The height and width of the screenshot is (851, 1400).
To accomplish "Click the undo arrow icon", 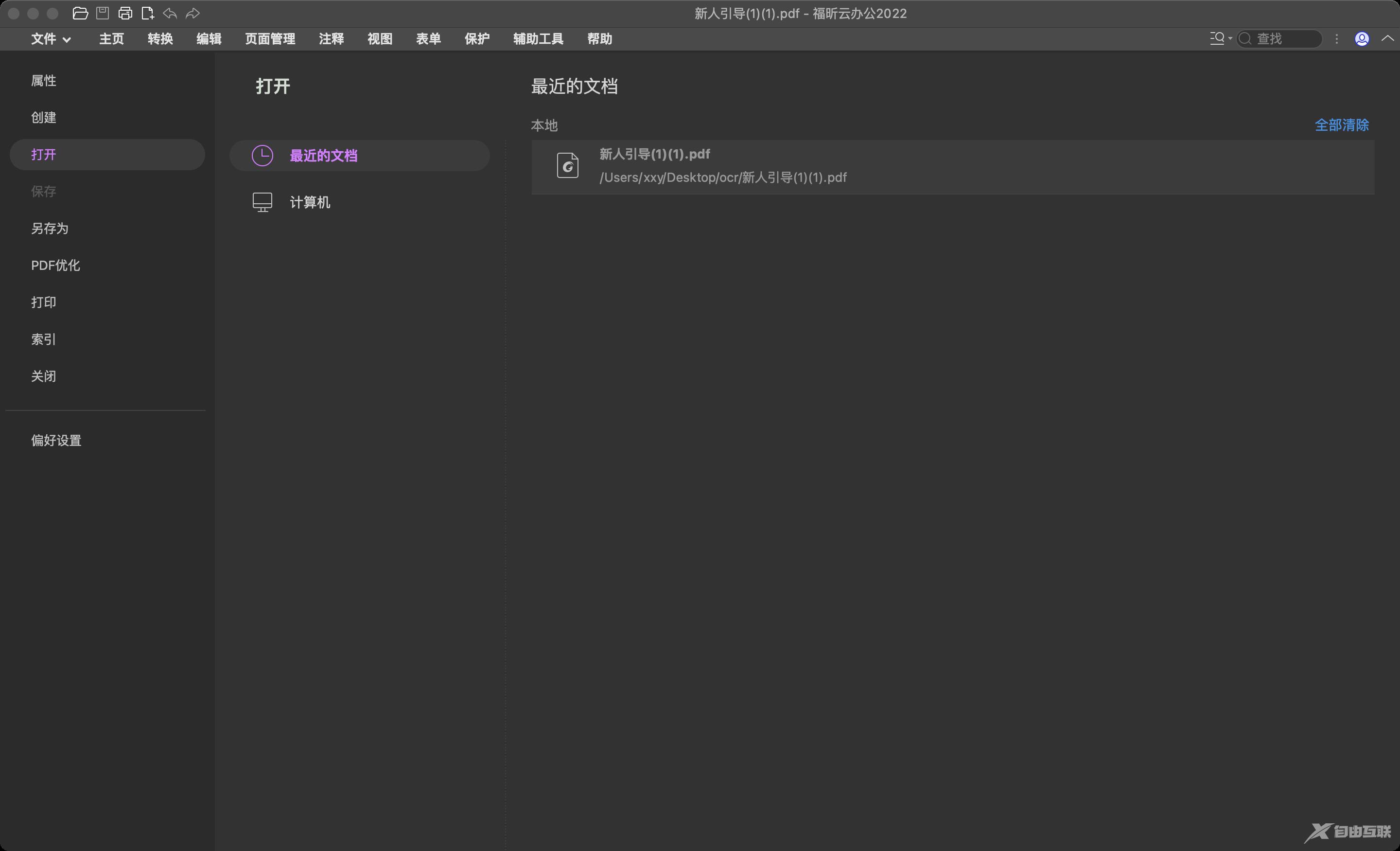I will (170, 13).
